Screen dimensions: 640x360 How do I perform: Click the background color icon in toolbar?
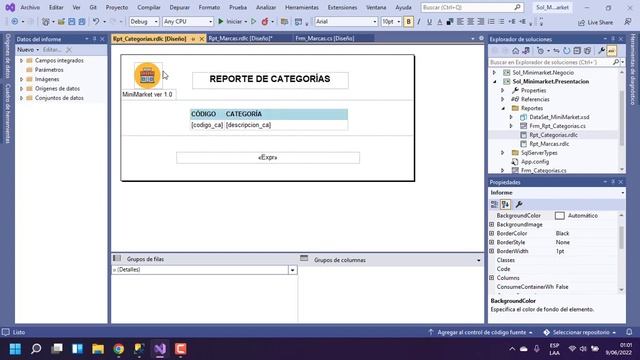coord(450,22)
